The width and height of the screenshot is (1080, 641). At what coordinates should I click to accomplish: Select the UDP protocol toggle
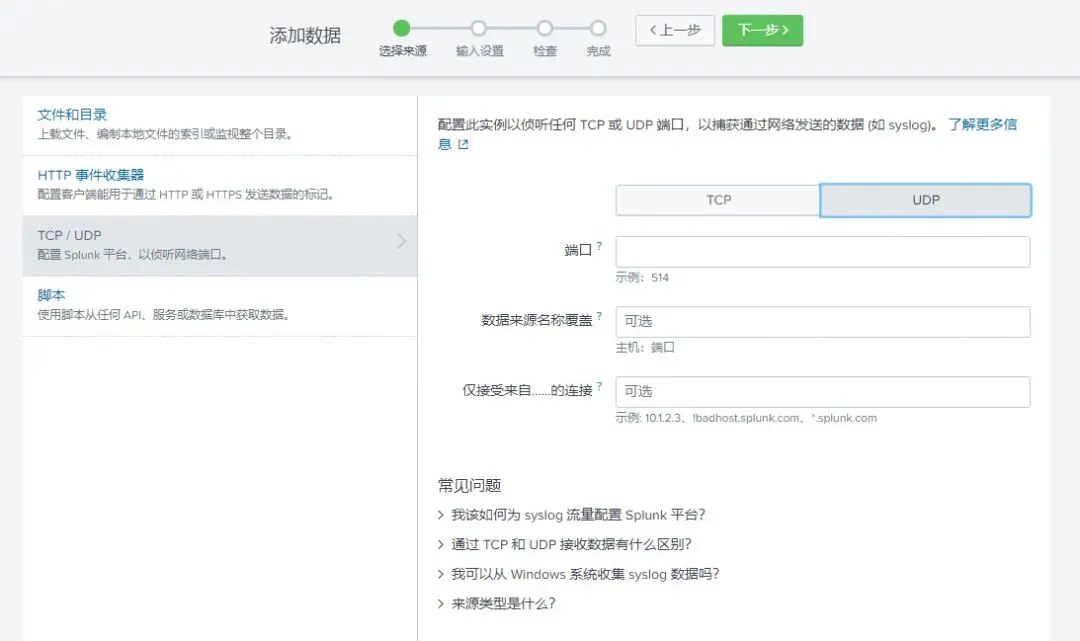[x=926, y=200]
